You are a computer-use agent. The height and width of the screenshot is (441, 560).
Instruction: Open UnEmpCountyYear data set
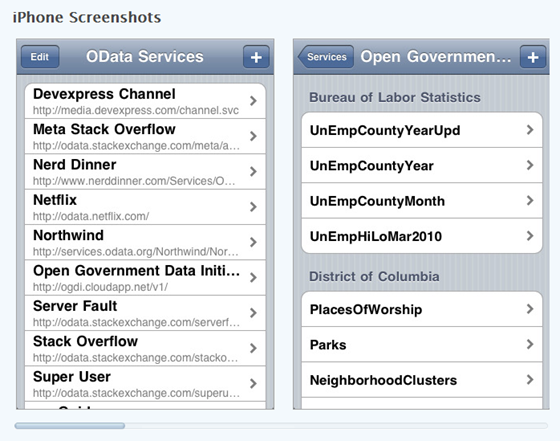tap(422, 165)
